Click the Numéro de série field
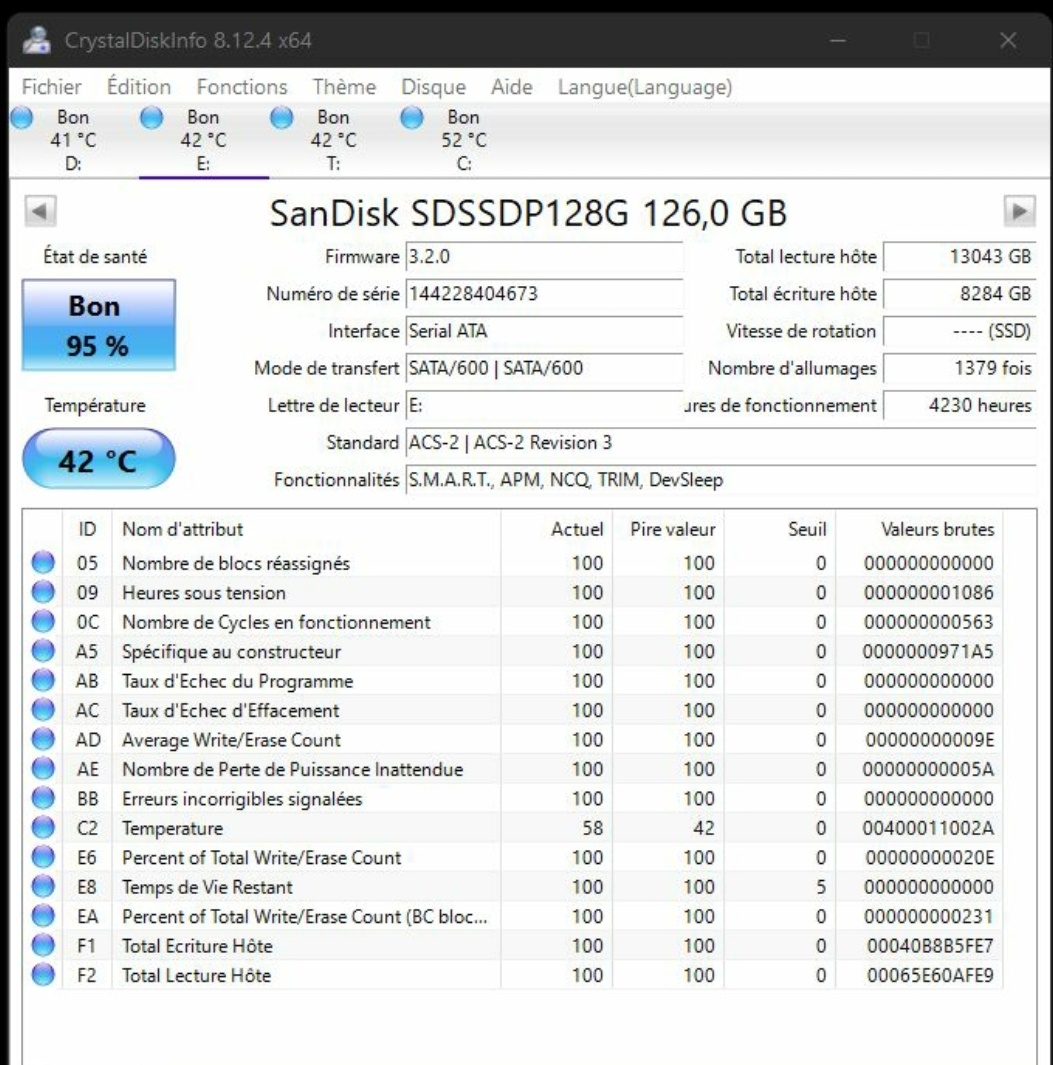 pyautogui.click(x=543, y=295)
